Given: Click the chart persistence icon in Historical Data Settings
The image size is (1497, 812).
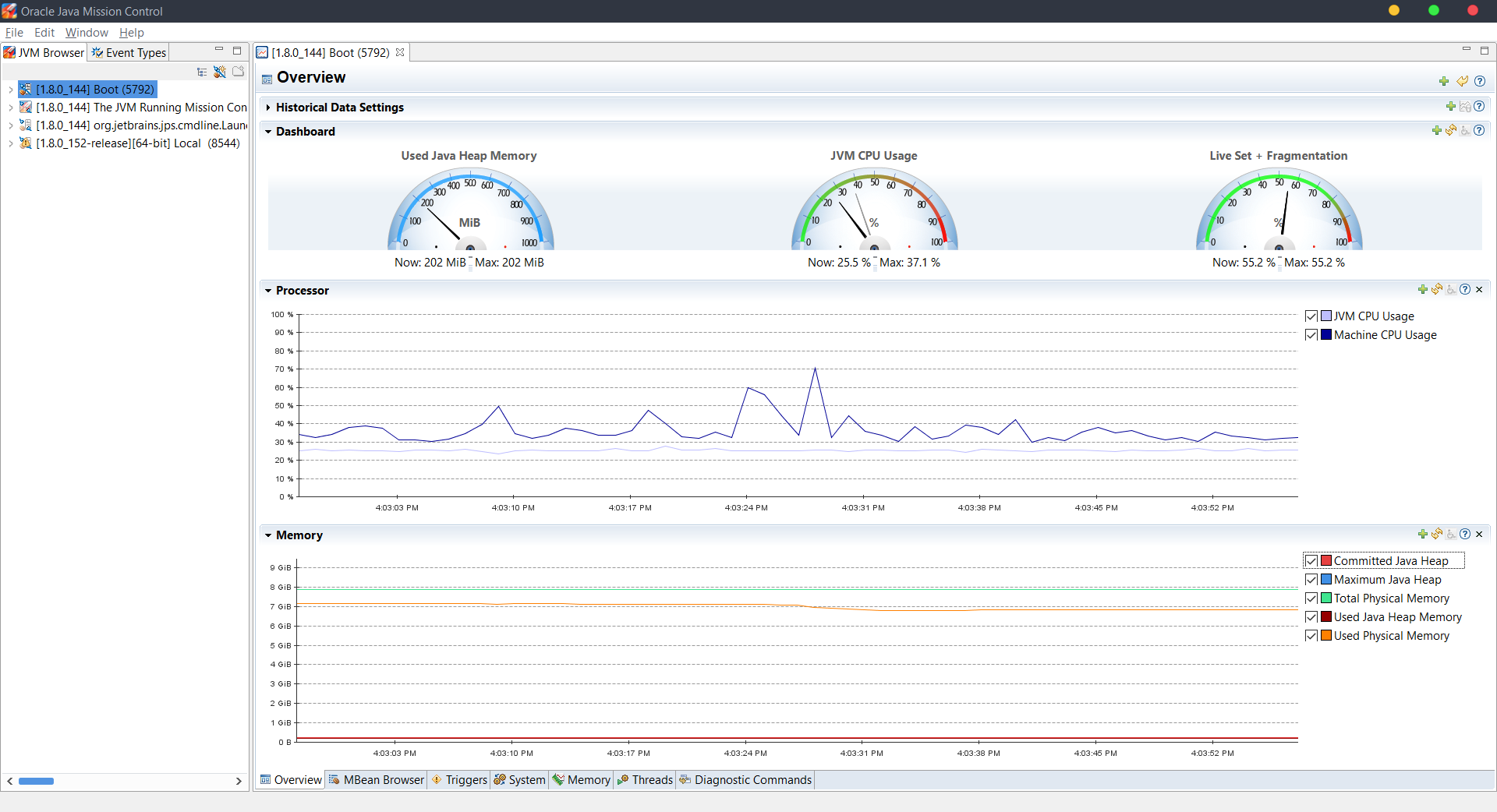Looking at the screenshot, I should [1465, 107].
